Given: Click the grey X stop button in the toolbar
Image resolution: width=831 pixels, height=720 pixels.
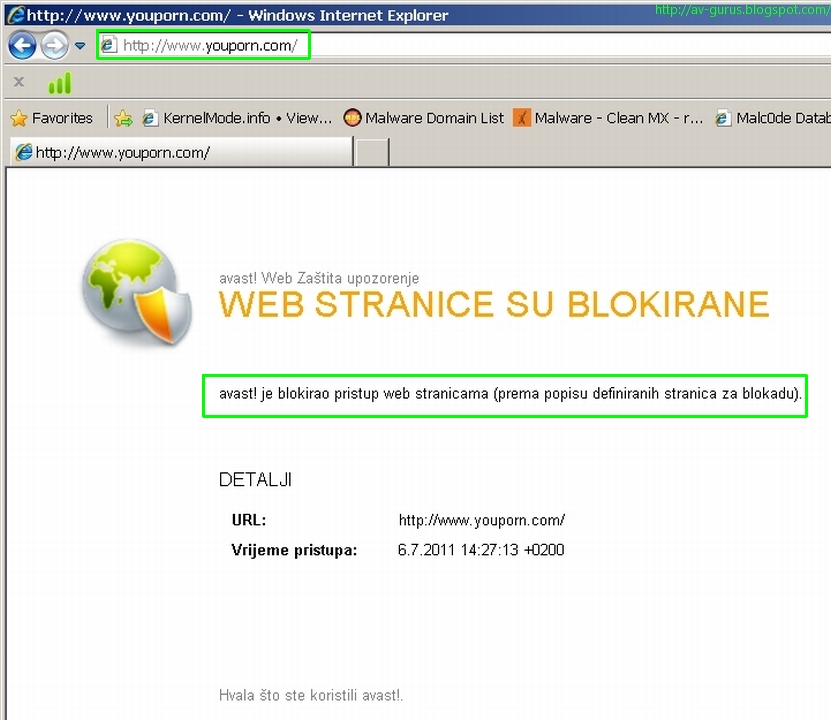Looking at the screenshot, I should click(x=19, y=82).
